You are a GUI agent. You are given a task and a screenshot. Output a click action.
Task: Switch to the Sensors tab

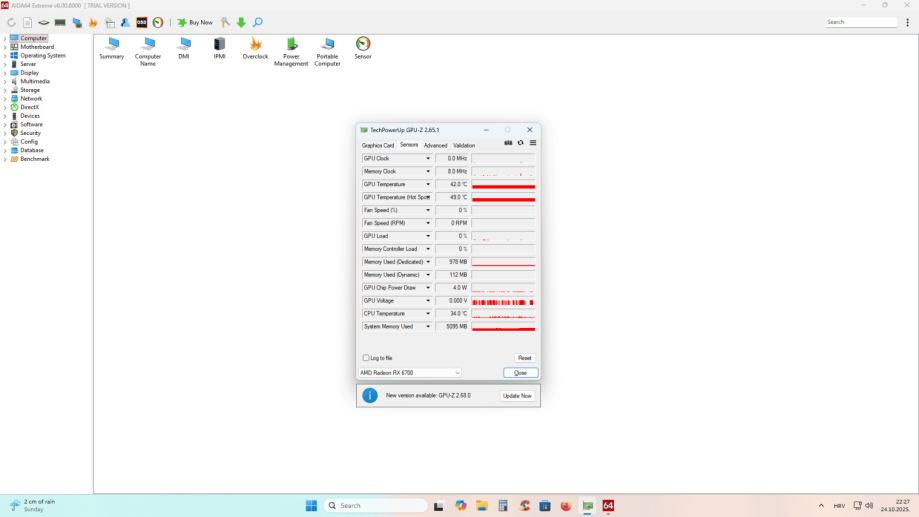tap(409, 145)
